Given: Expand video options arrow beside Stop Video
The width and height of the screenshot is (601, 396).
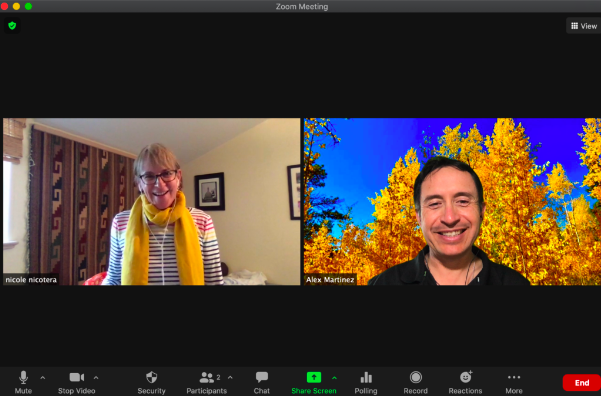Looking at the screenshot, I should click(x=96, y=378).
